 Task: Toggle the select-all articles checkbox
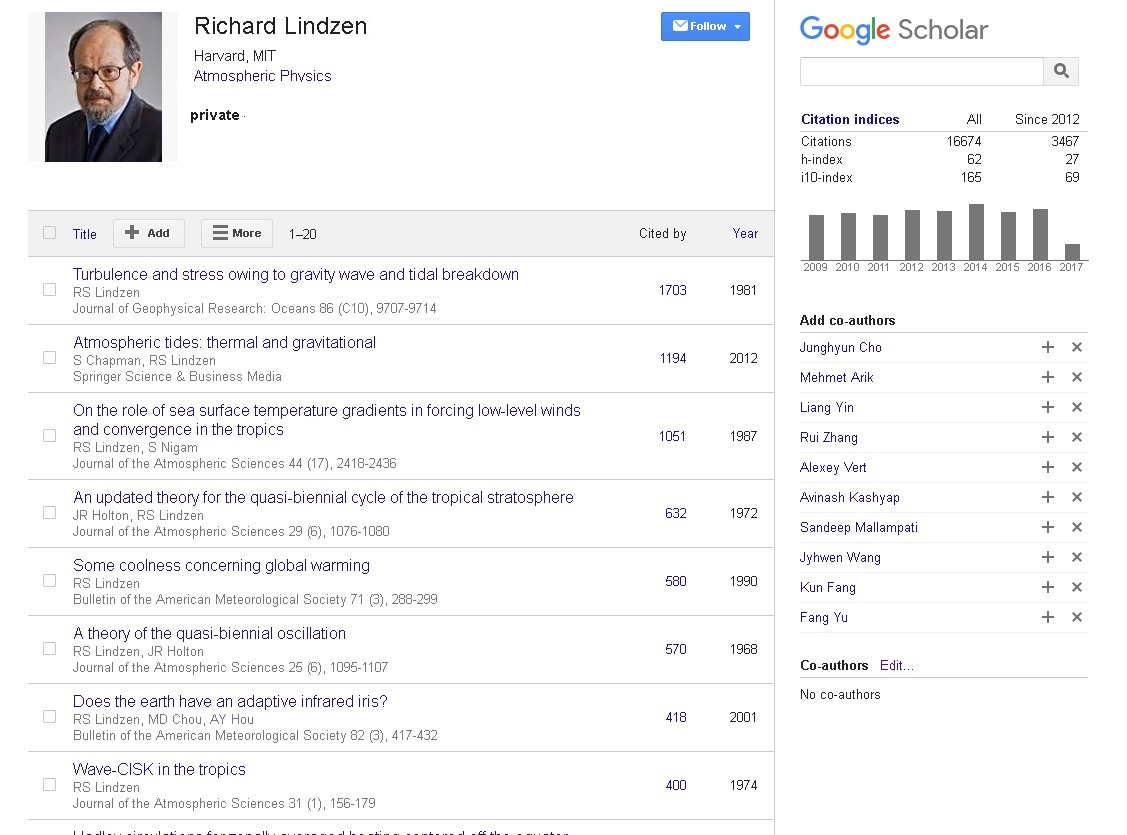[x=50, y=233]
